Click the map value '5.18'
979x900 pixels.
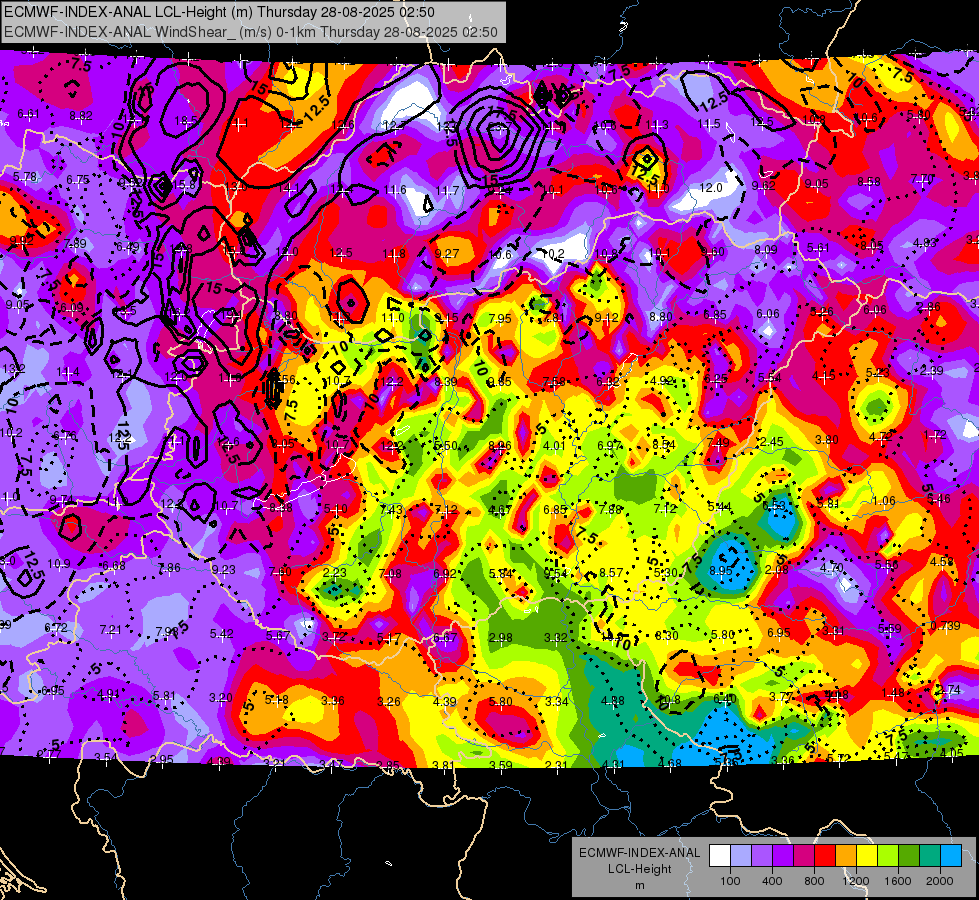coord(277,700)
